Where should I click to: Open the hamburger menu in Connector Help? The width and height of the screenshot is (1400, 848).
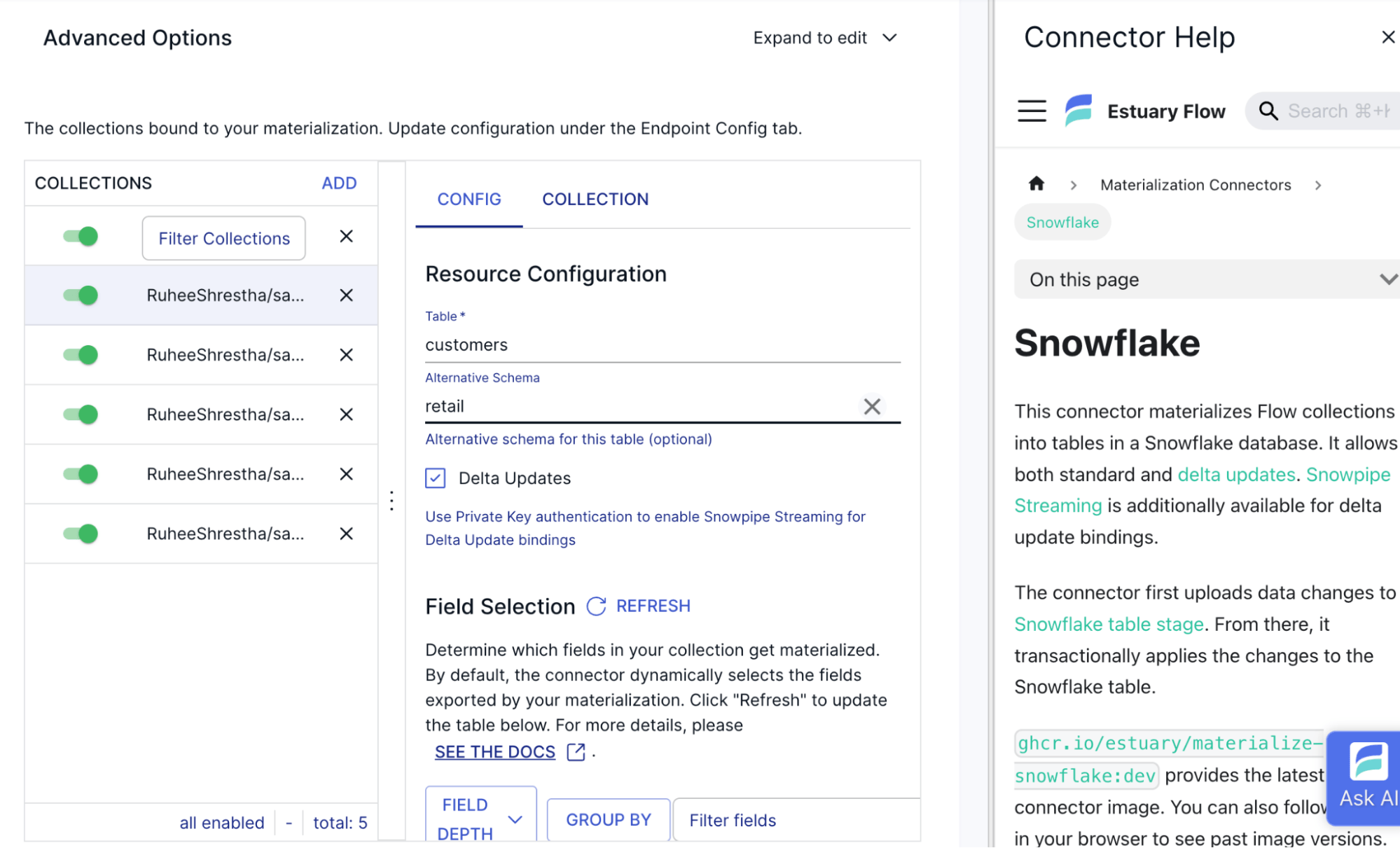[x=1030, y=111]
